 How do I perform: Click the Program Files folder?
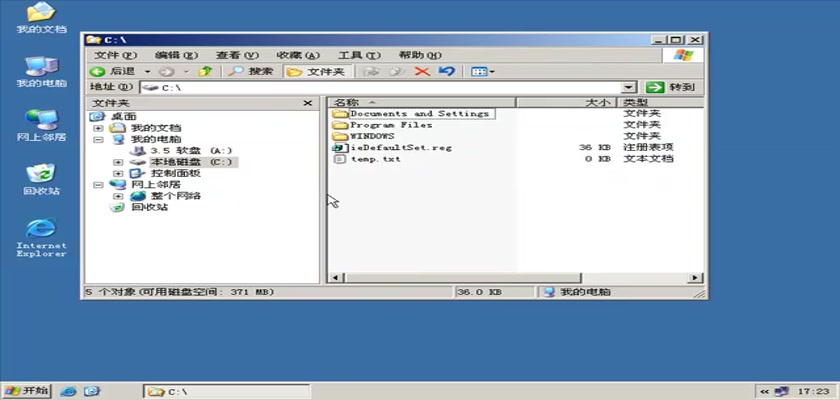click(390, 125)
